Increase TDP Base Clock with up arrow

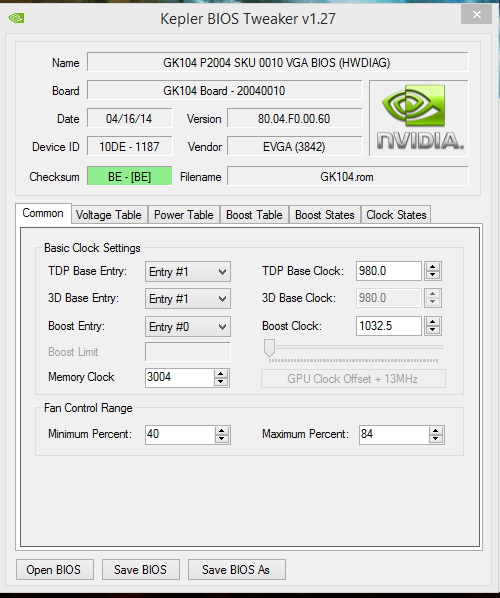point(432,267)
